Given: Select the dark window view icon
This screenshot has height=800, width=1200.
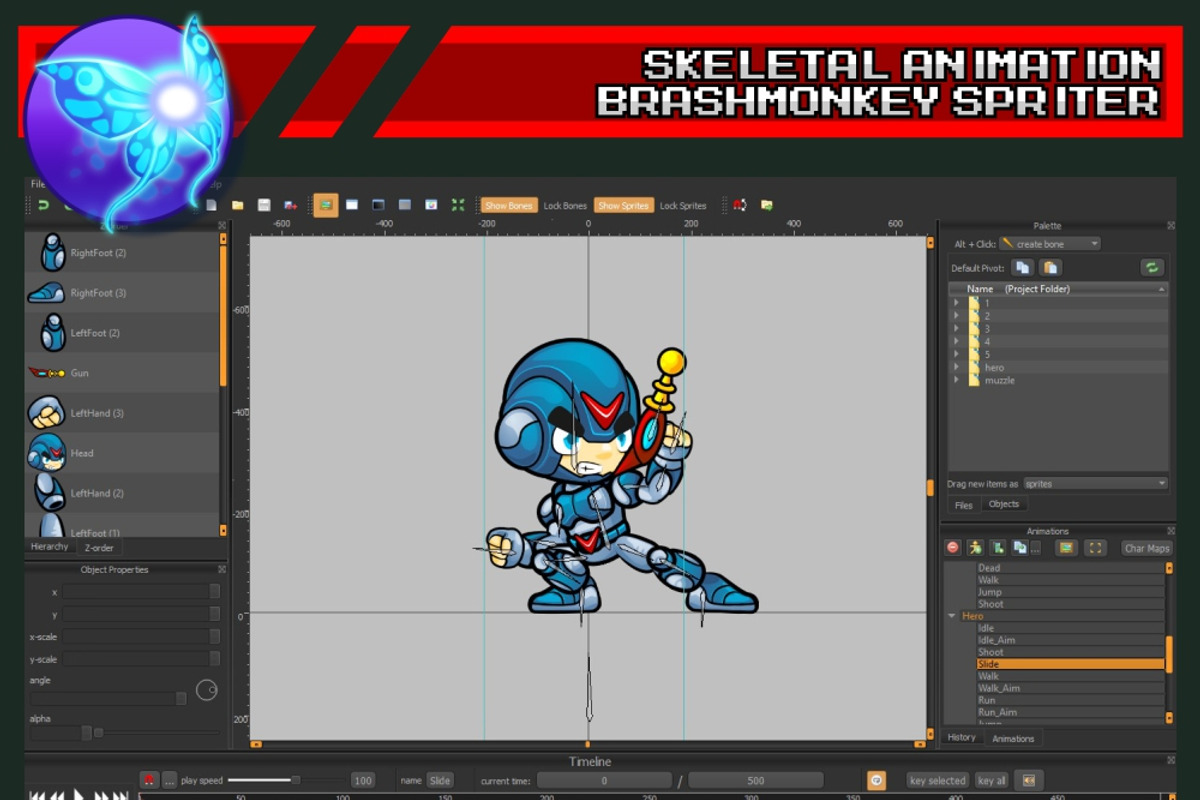Looking at the screenshot, I should click(x=378, y=205).
